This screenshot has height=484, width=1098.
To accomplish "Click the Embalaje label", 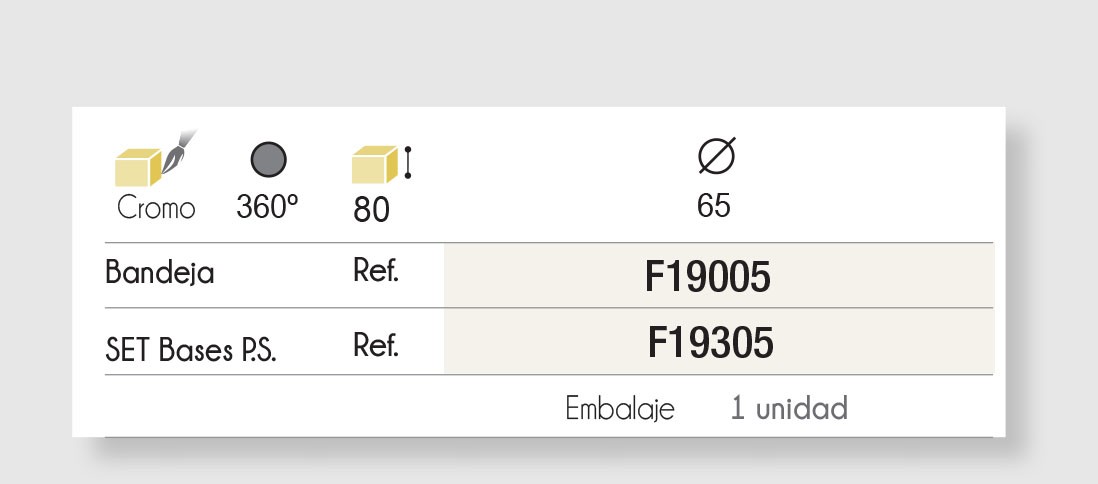I will 620,408.
